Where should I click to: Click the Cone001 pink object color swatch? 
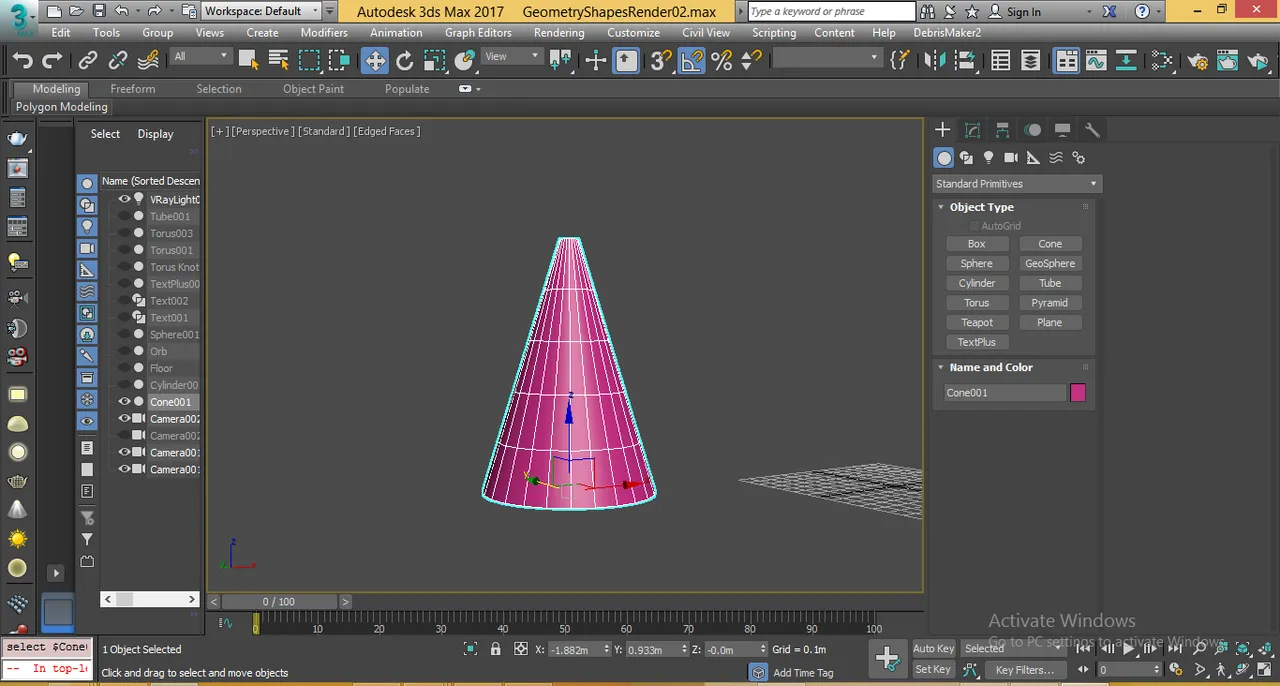point(1078,393)
